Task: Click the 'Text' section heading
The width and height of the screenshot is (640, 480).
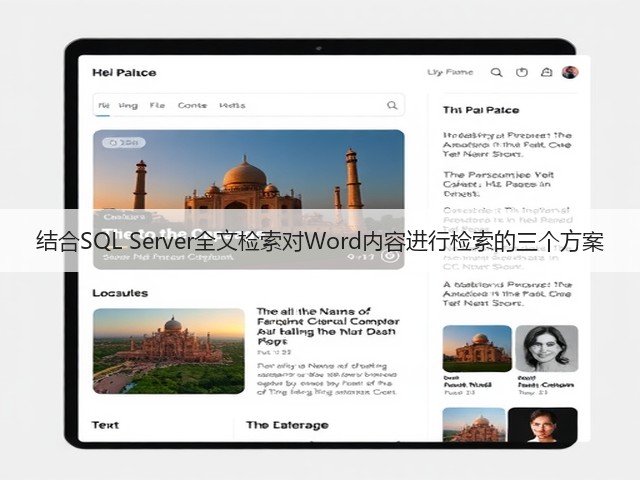Action: (105, 425)
